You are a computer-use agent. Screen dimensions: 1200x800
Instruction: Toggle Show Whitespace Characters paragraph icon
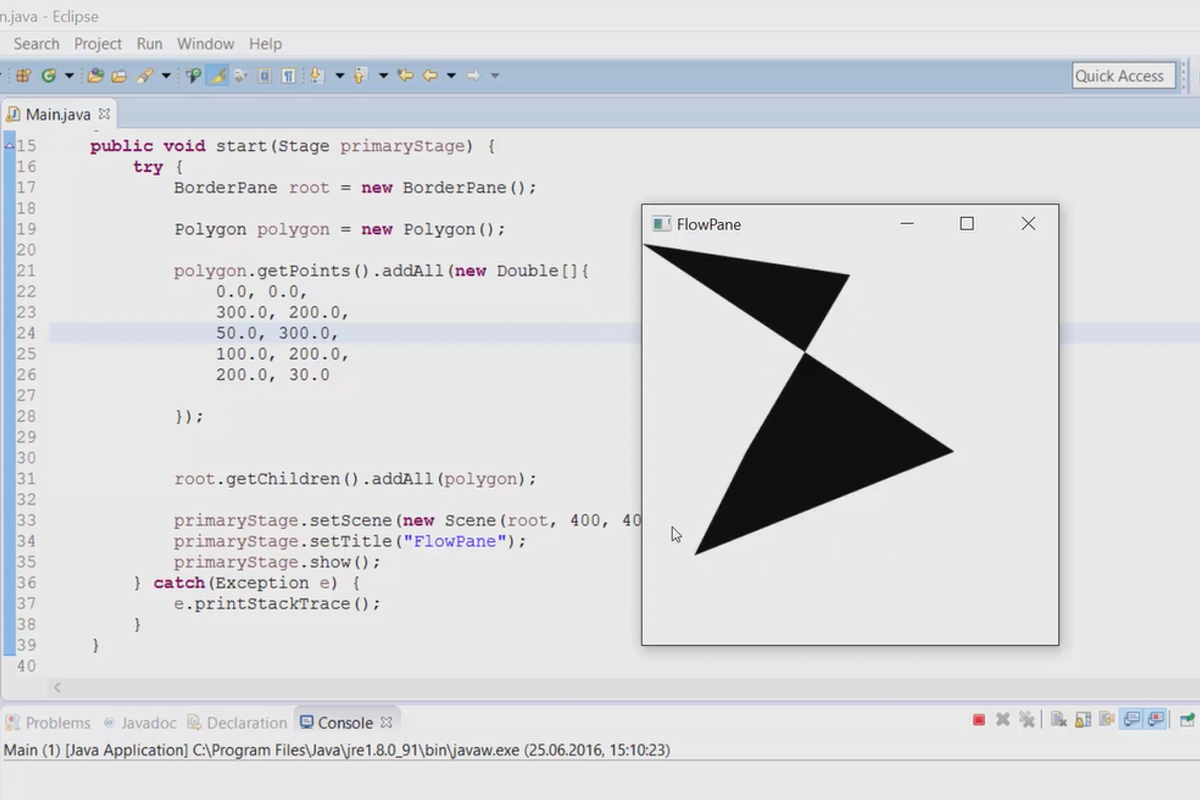[289, 75]
